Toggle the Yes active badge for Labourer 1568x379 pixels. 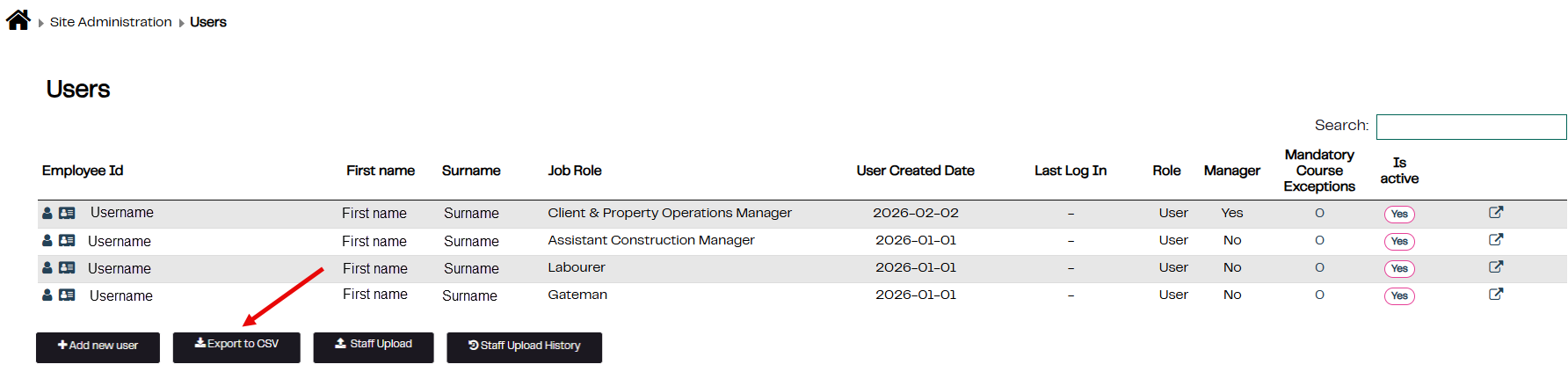pos(1399,268)
